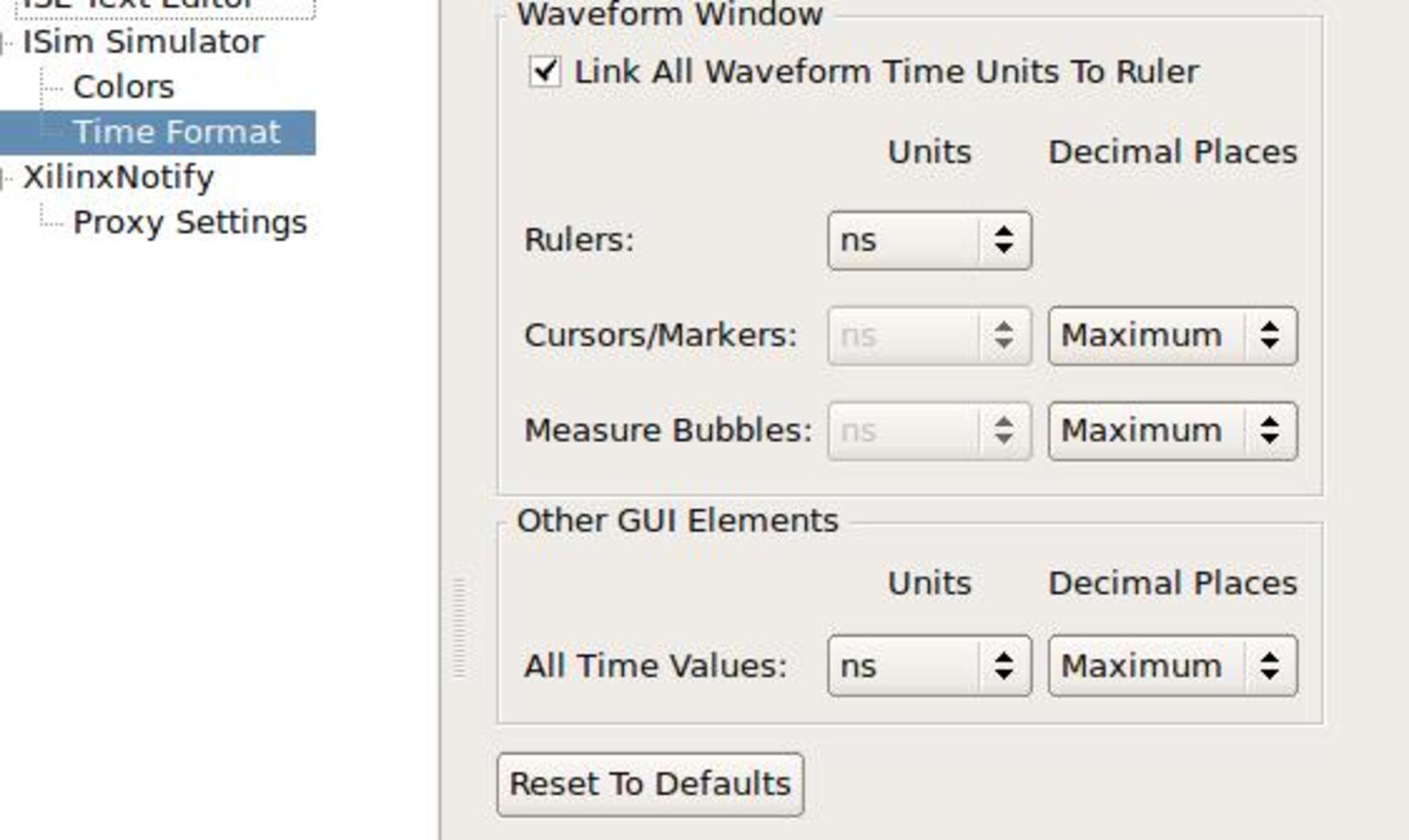This screenshot has height=840, width=1409.
Task: Select the XilinxNotify category
Action: click(118, 177)
